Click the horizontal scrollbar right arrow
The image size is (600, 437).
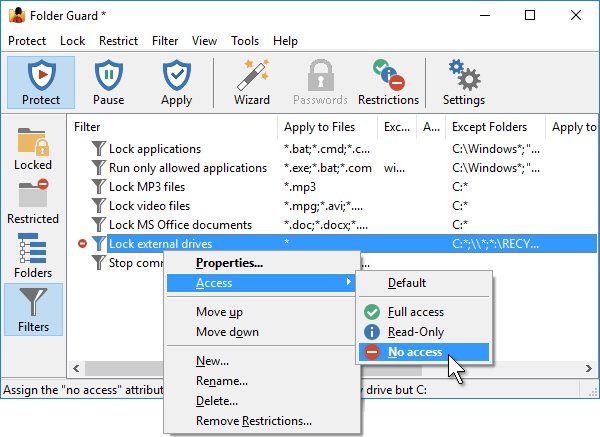click(x=589, y=369)
